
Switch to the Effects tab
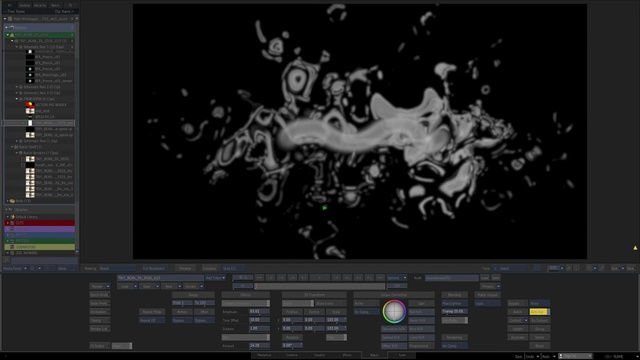[x=347, y=355]
